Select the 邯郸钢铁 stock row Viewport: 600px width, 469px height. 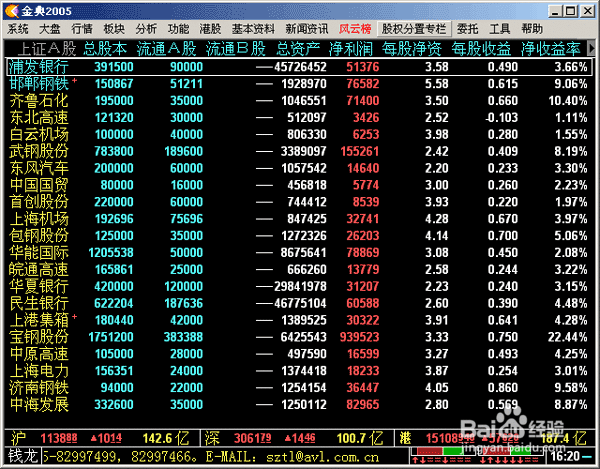click(299, 84)
